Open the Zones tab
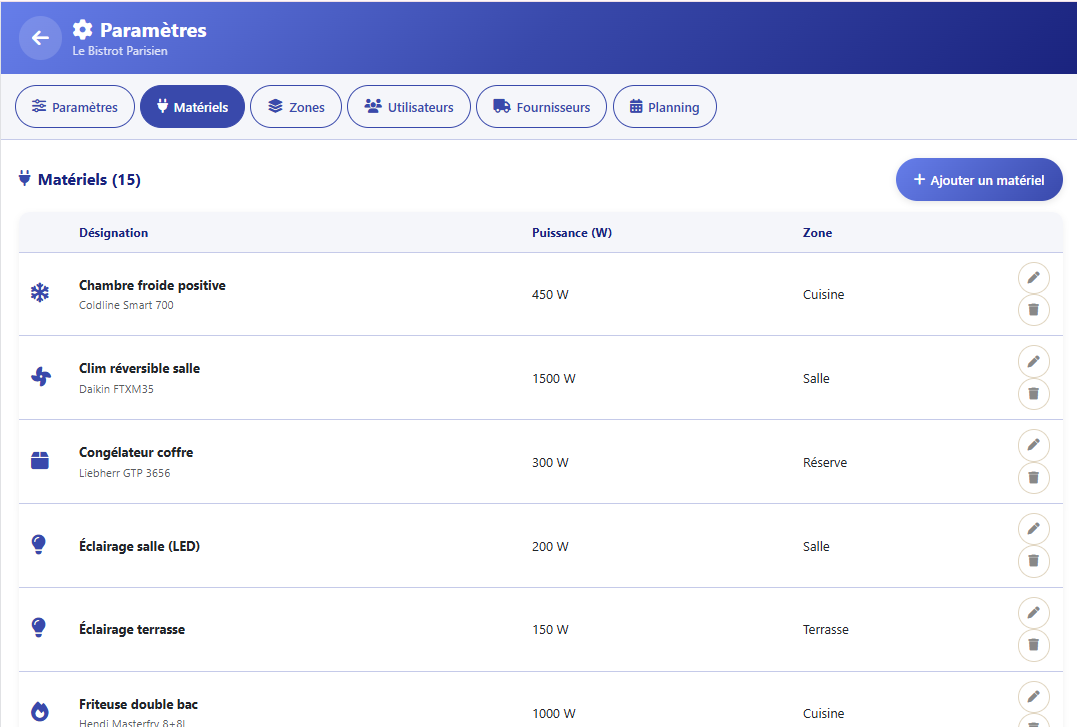 coord(296,107)
